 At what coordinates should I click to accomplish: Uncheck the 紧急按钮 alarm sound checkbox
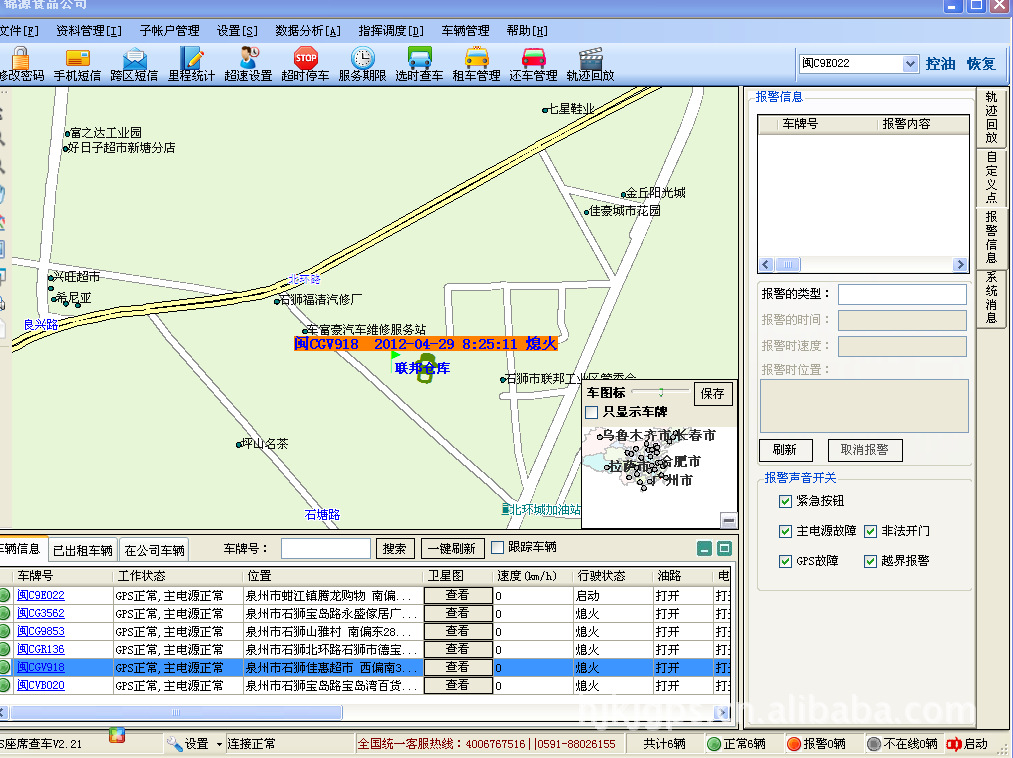point(785,501)
